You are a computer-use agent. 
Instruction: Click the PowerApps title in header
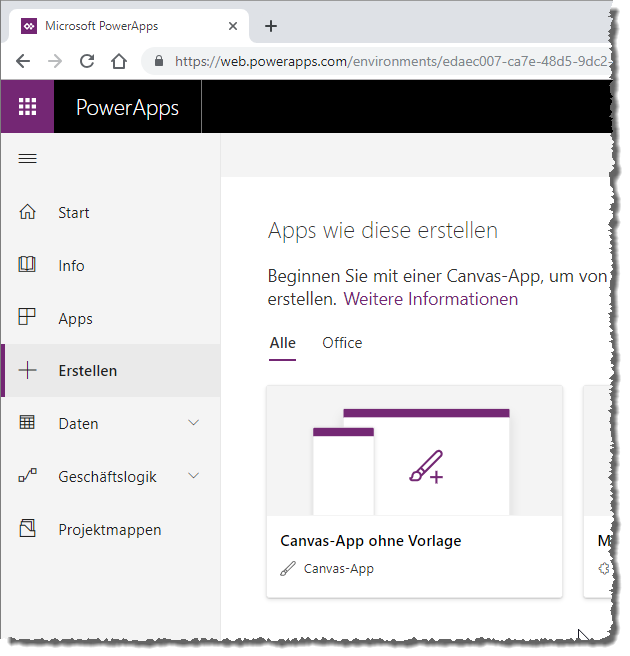pos(128,107)
